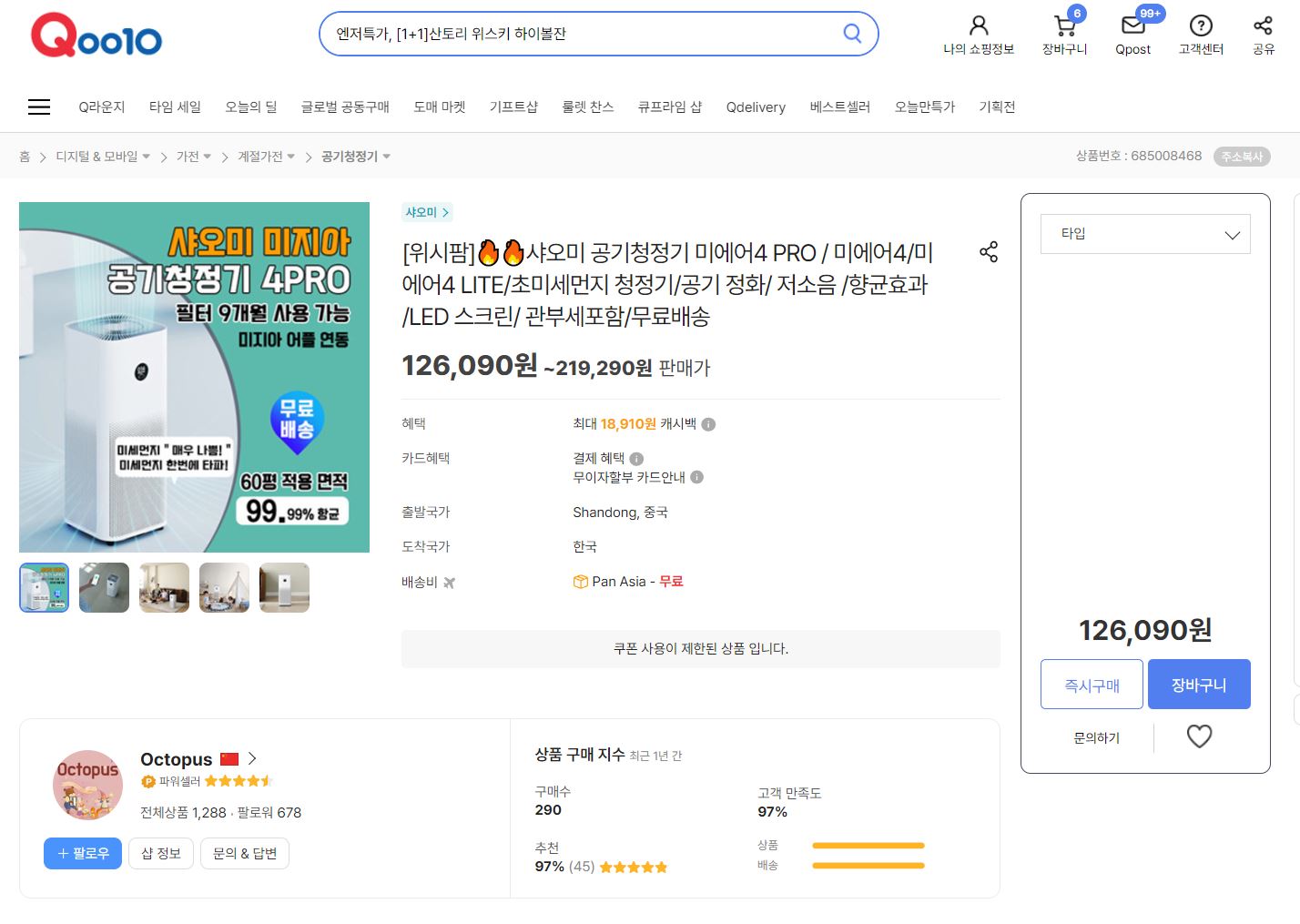Click Octopus shop name

(176, 759)
